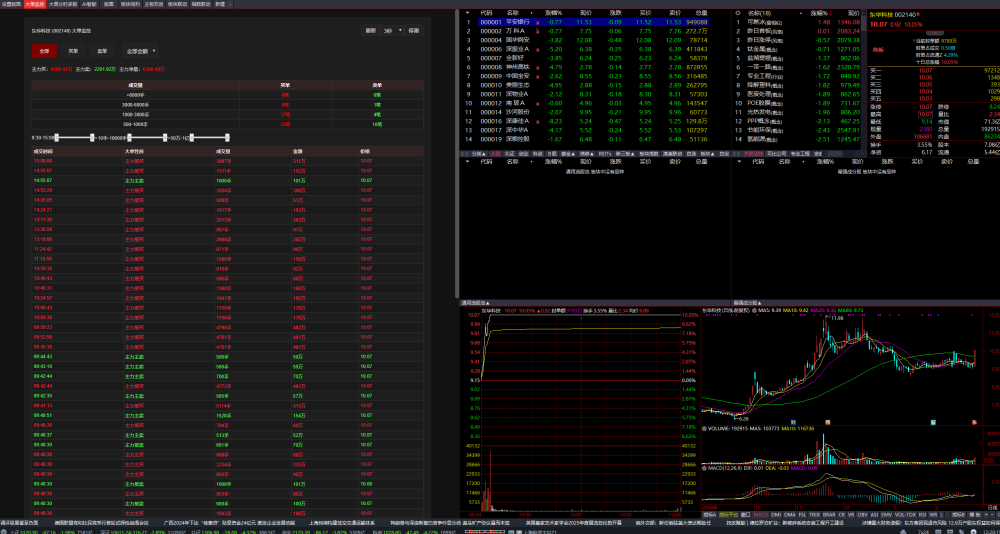The width and height of the screenshot is (1000, 534).
Task: Click the plus icon to add a page tab
Action: click(x=230, y=4)
